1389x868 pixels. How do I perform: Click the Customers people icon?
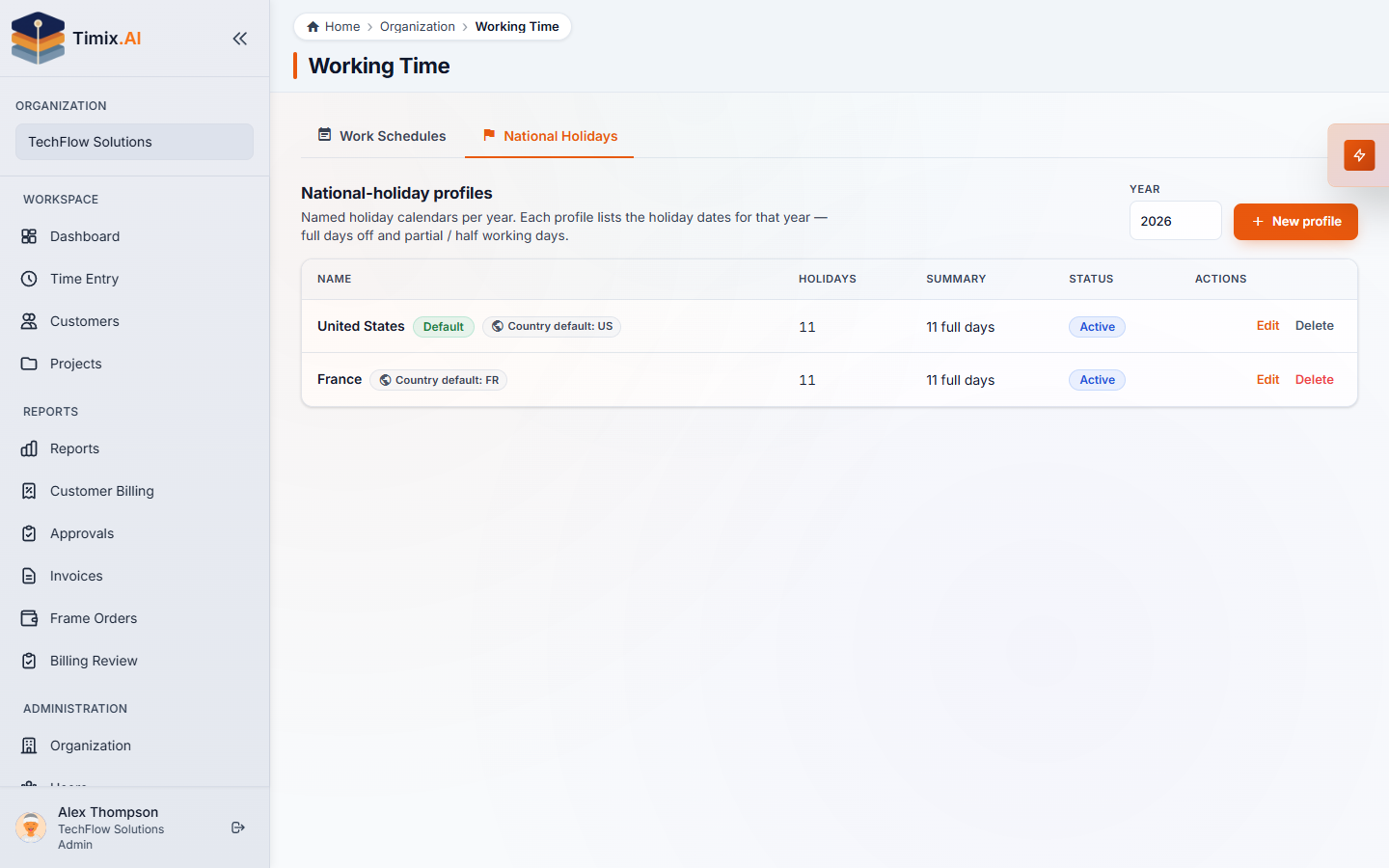point(29,321)
